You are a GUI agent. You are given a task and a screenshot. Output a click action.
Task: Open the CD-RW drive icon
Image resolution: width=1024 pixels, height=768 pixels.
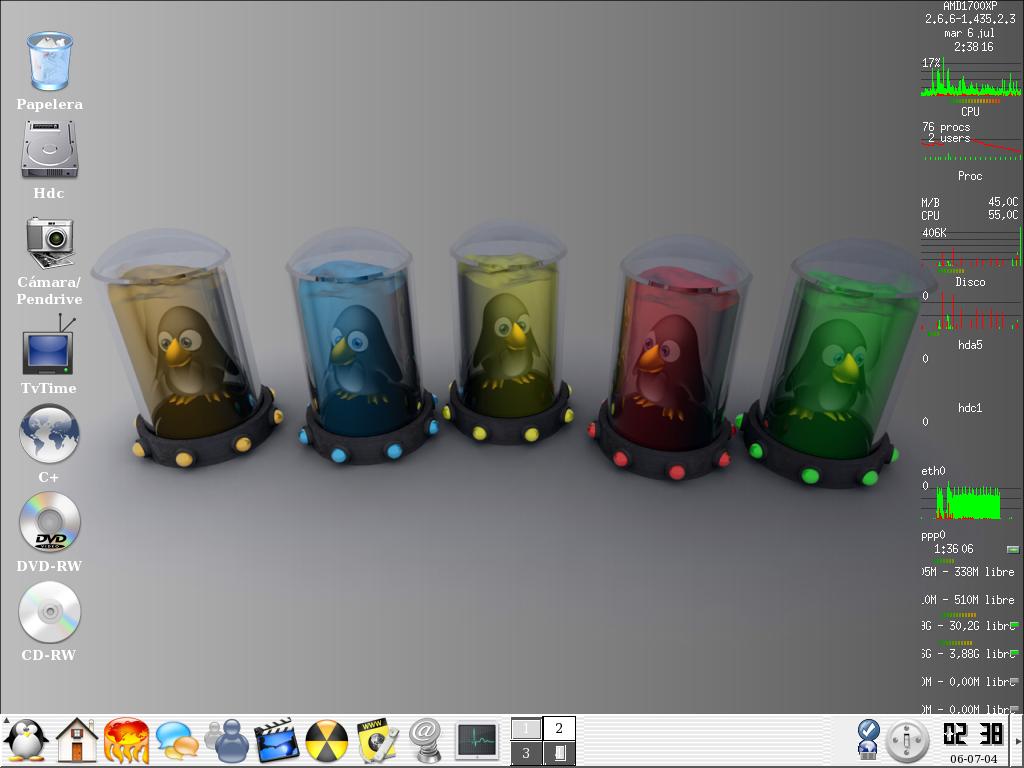[x=49, y=612]
